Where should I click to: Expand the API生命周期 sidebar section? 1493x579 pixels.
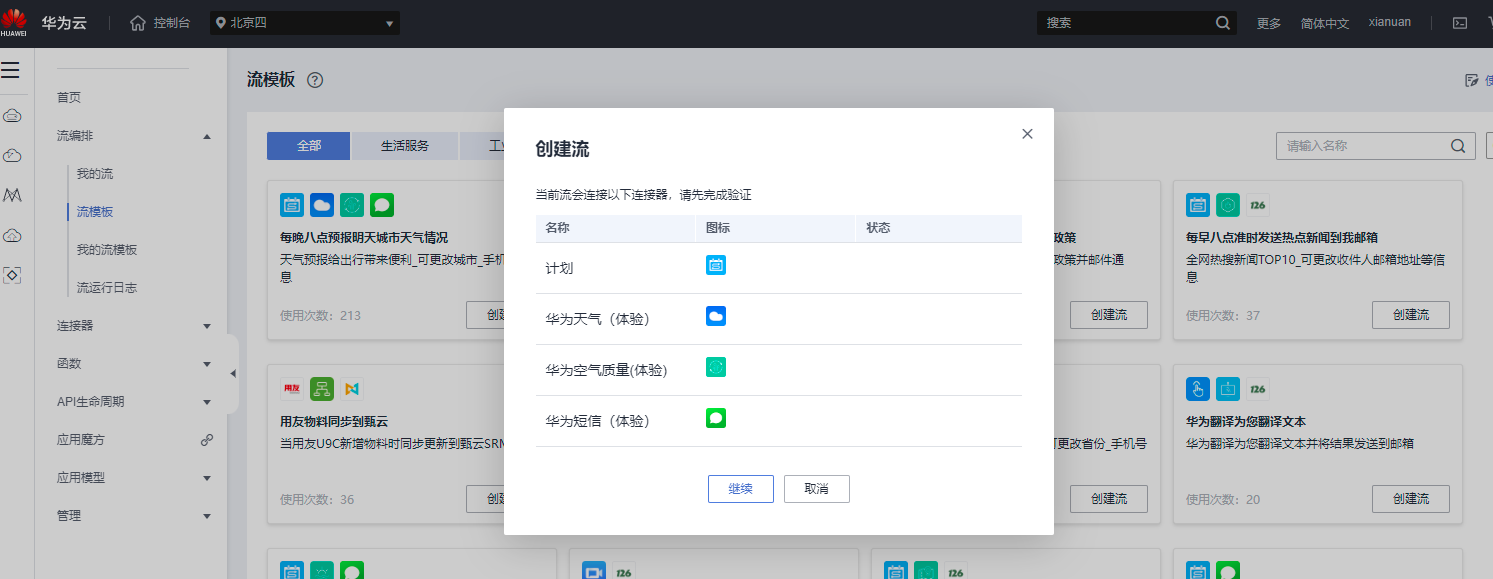coord(207,402)
